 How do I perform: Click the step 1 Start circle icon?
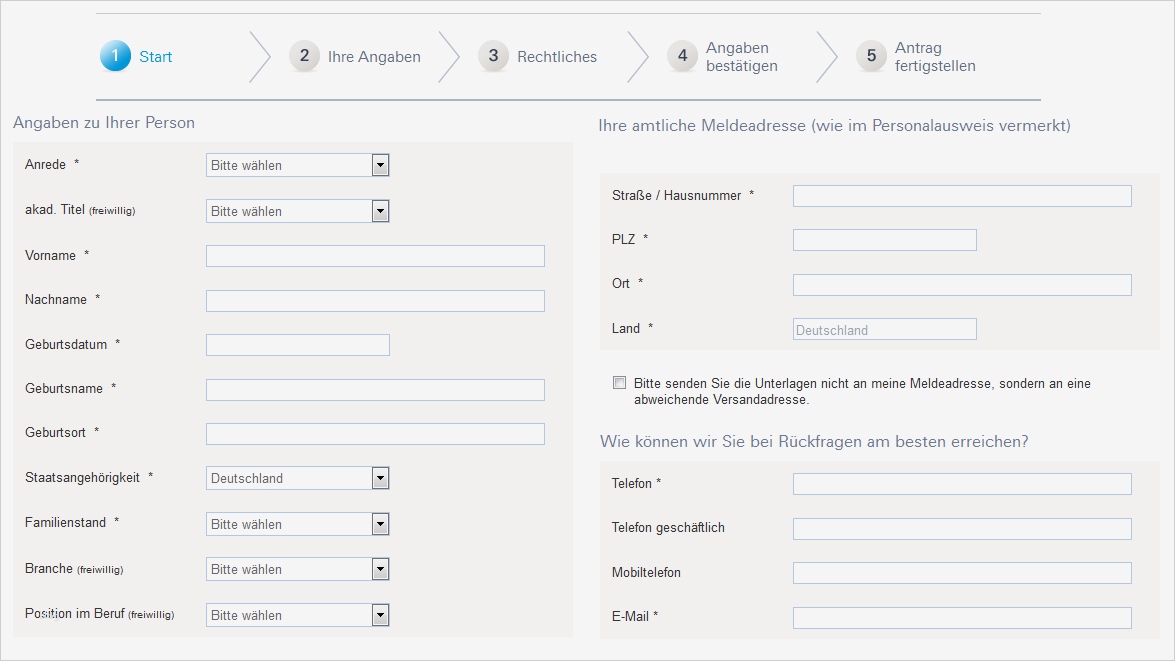pyautogui.click(x=116, y=56)
